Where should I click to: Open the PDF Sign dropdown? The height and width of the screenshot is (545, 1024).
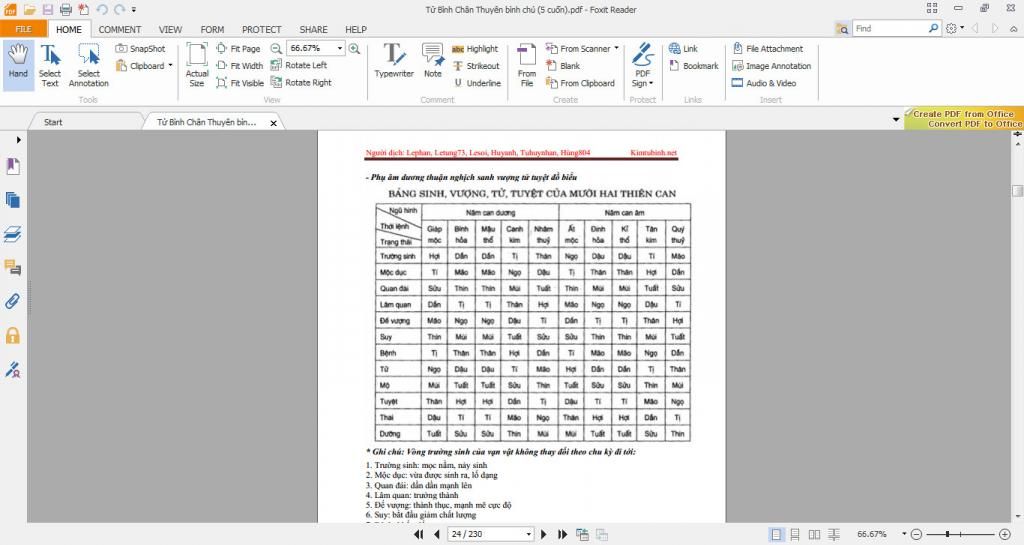click(x=643, y=65)
